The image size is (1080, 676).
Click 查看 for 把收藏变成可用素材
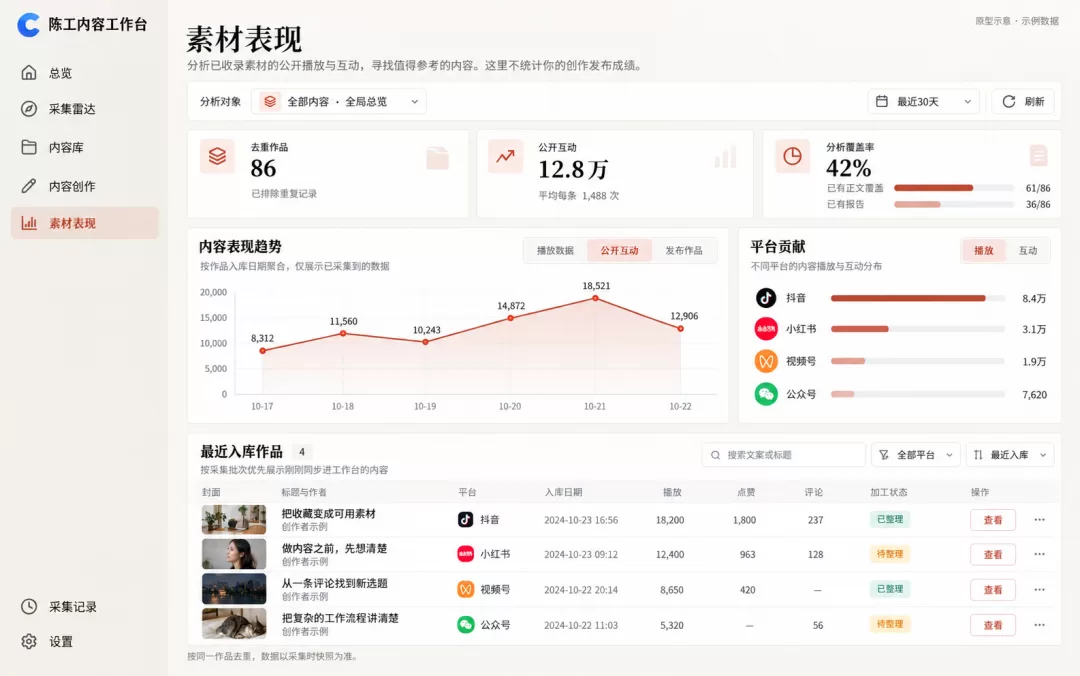pyautogui.click(x=993, y=520)
